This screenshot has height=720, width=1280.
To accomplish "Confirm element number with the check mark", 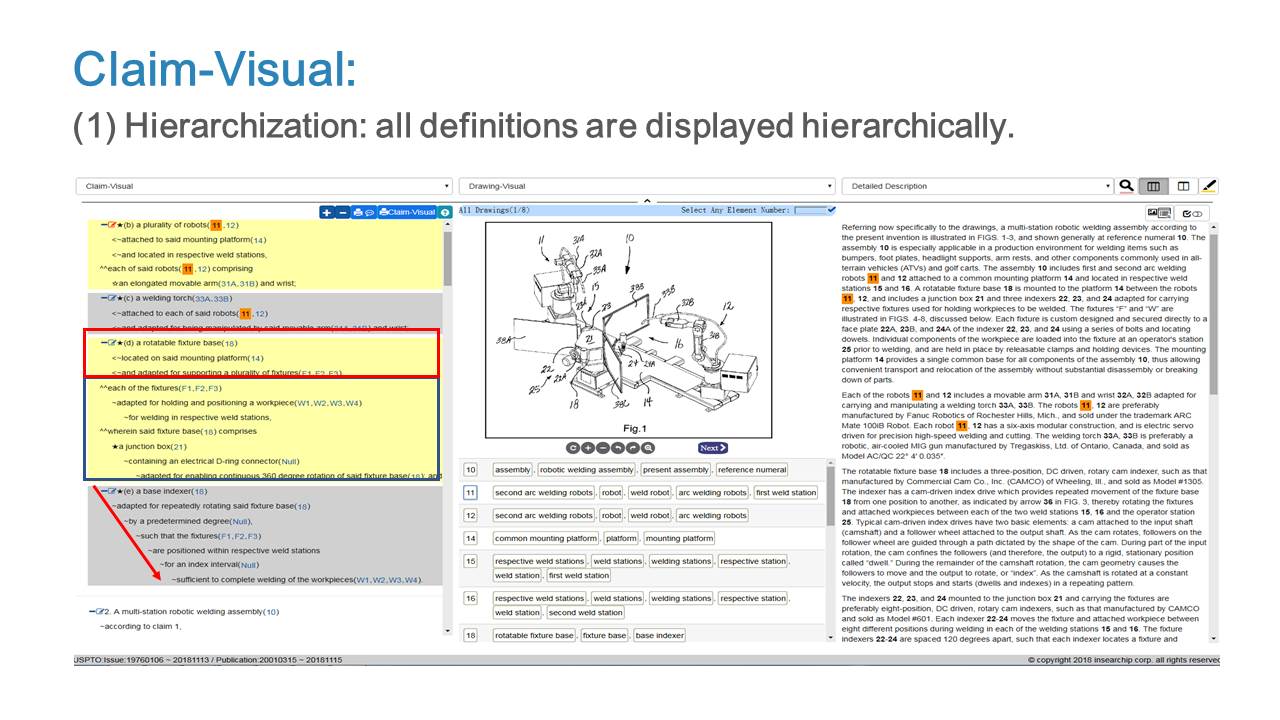I will 831,210.
